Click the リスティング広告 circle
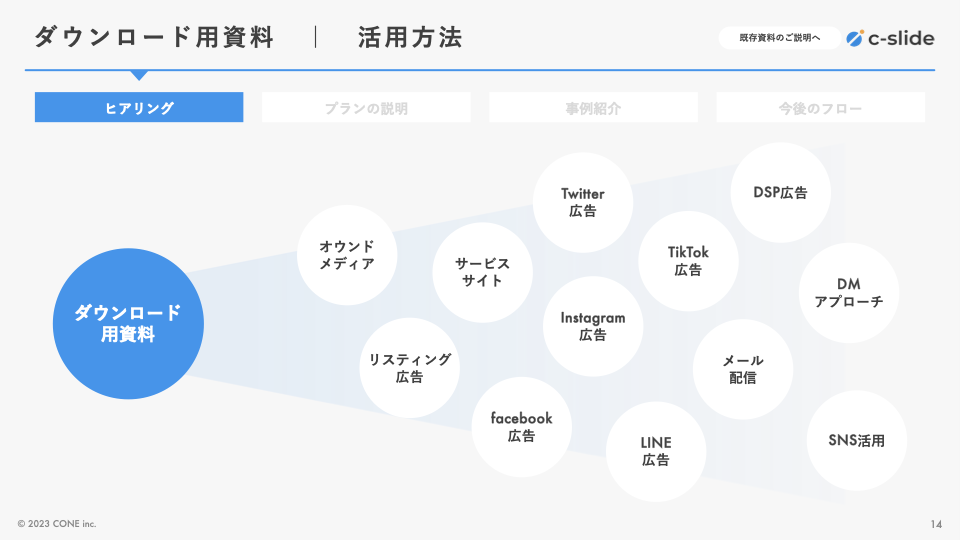Viewport: 960px width, 540px height. (409, 368)
